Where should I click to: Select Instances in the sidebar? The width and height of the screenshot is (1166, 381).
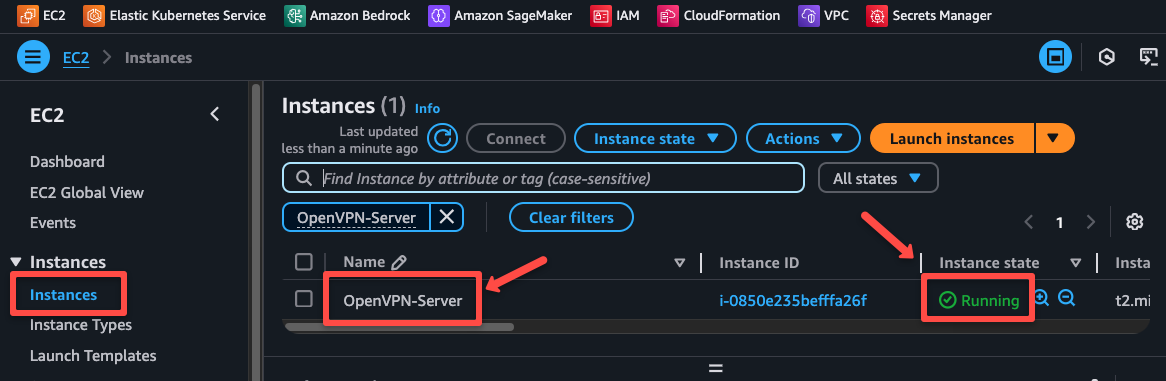pyautogui.click(x=63, y=295)
